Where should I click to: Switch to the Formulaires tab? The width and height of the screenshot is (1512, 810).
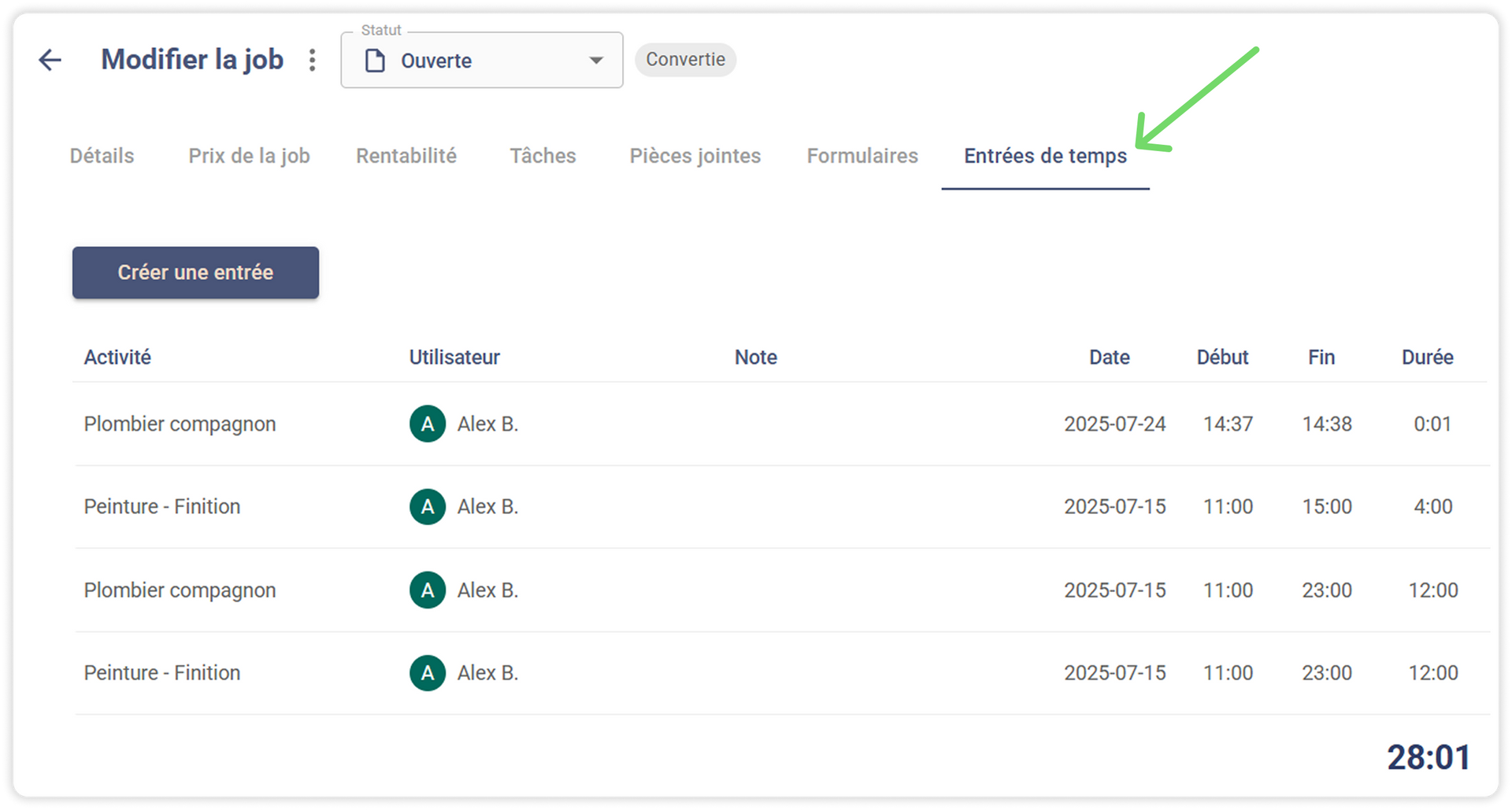862,156
